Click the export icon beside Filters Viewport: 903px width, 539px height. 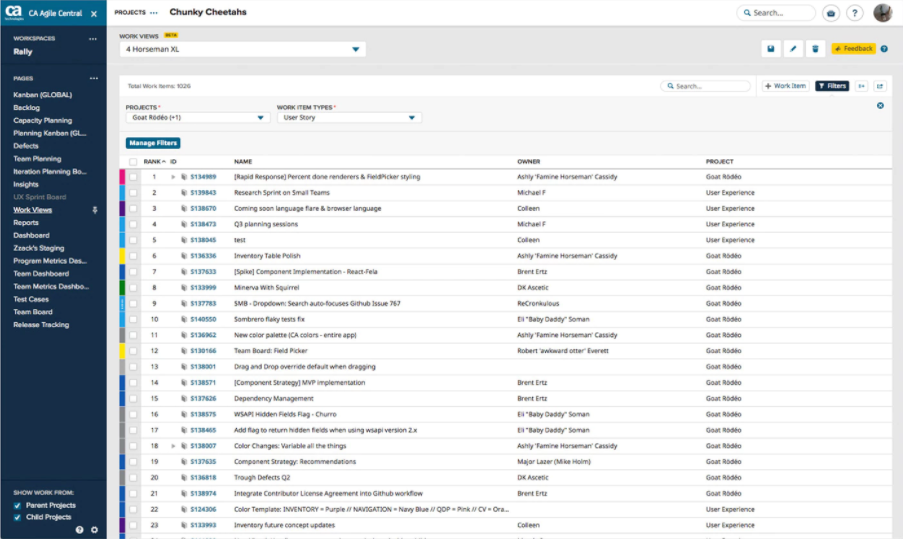tap(880, 86)
